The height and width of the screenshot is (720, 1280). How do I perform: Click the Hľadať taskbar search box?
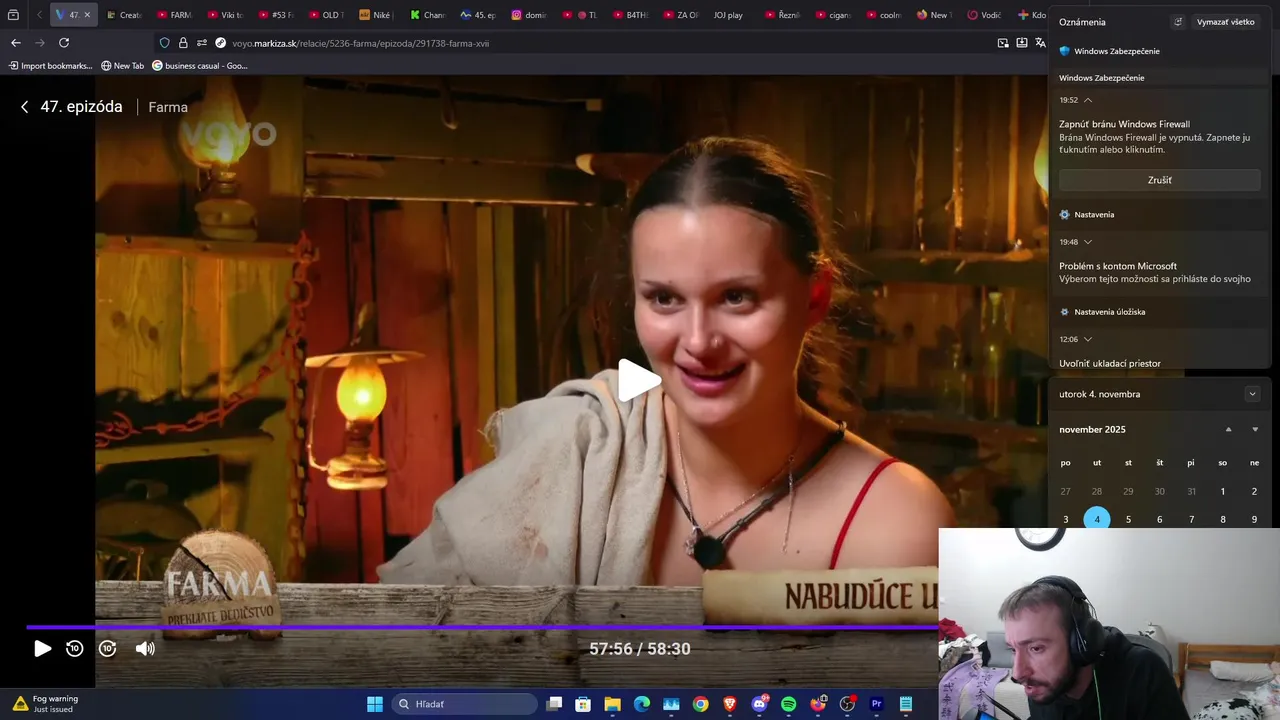[x=465, y=704]
